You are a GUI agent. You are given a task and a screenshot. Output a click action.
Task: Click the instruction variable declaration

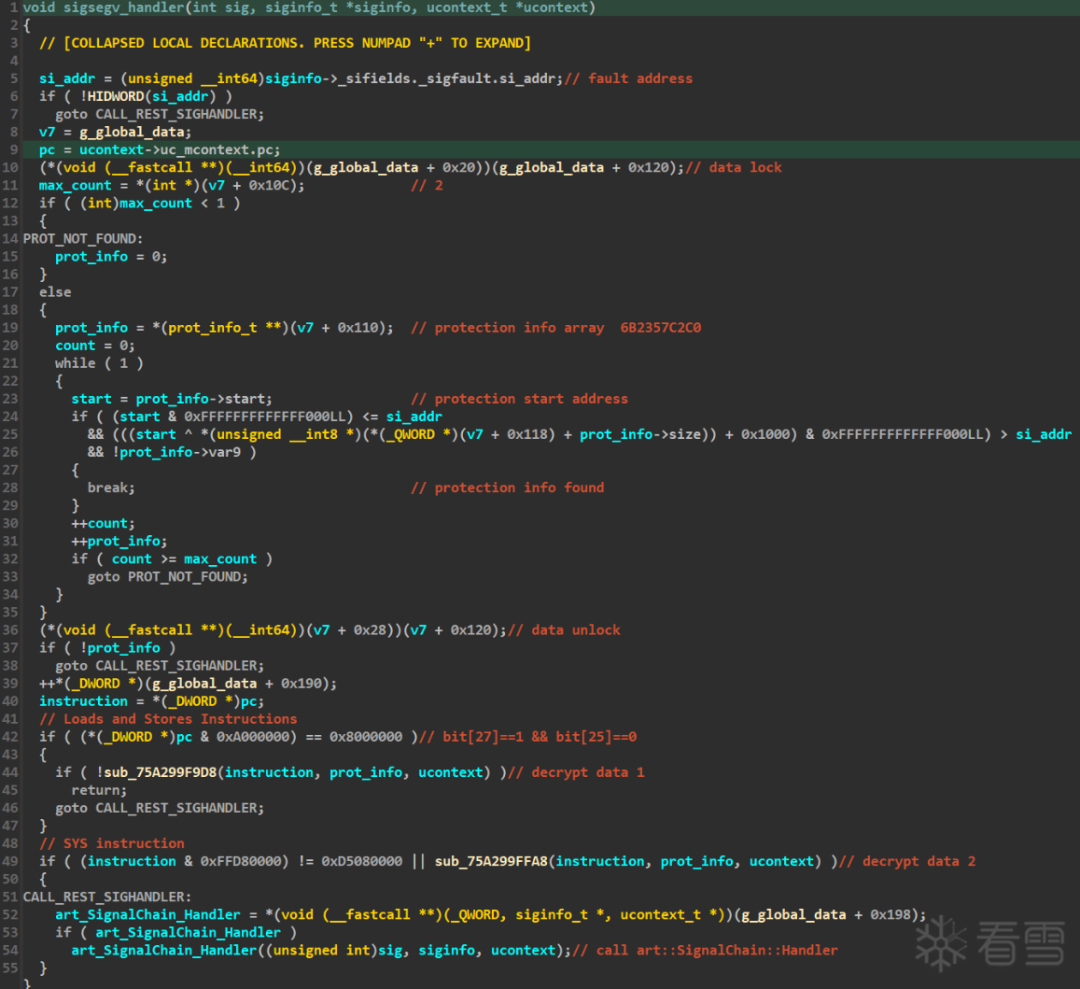pos(83,700)
